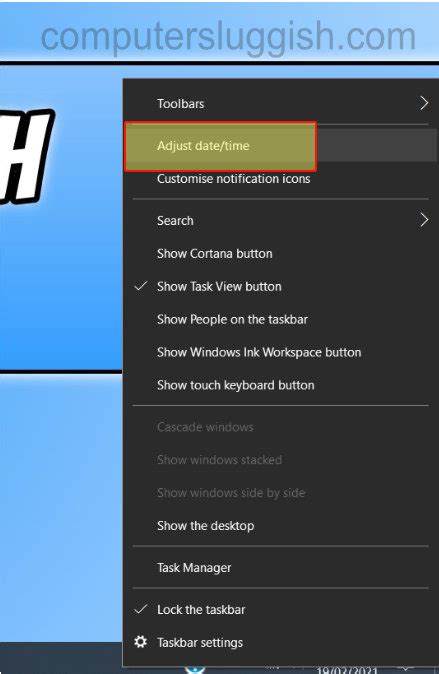The height and width of the screenshot is (674, 439).
Task: Click Show windows side by side
Action: [x=231, y=493]
